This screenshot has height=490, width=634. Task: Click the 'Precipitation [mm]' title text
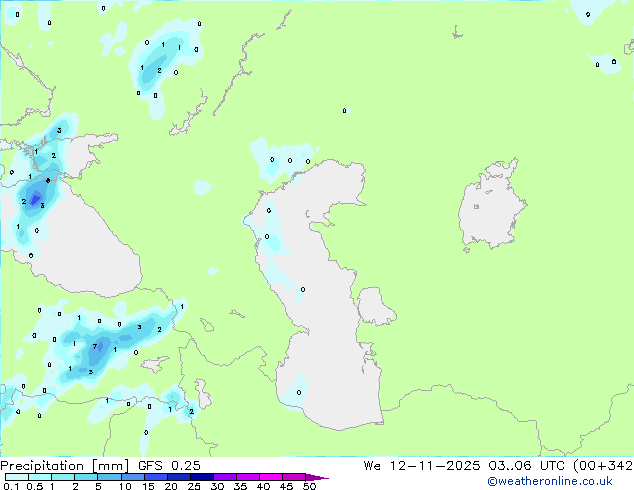(x=65, y=466)
